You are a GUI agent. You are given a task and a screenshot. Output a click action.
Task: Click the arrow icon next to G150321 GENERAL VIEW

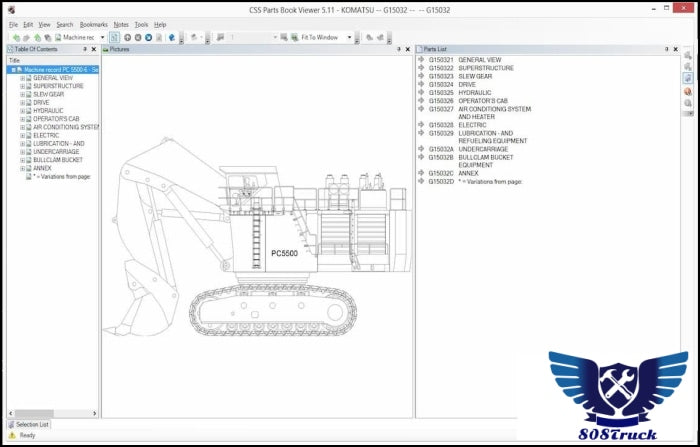pos(421,60)
